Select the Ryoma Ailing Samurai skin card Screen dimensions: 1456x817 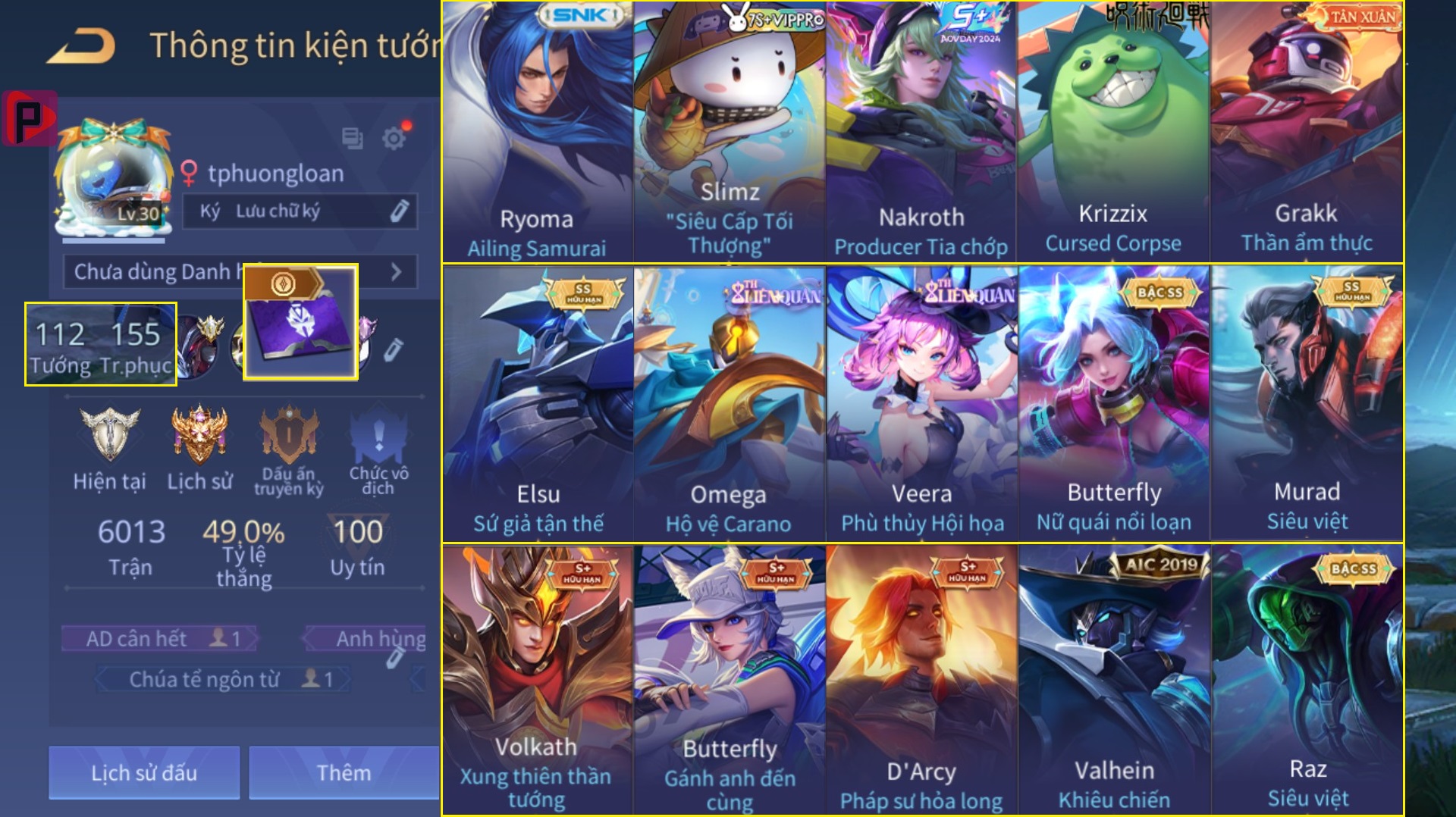tap(538, 132)
